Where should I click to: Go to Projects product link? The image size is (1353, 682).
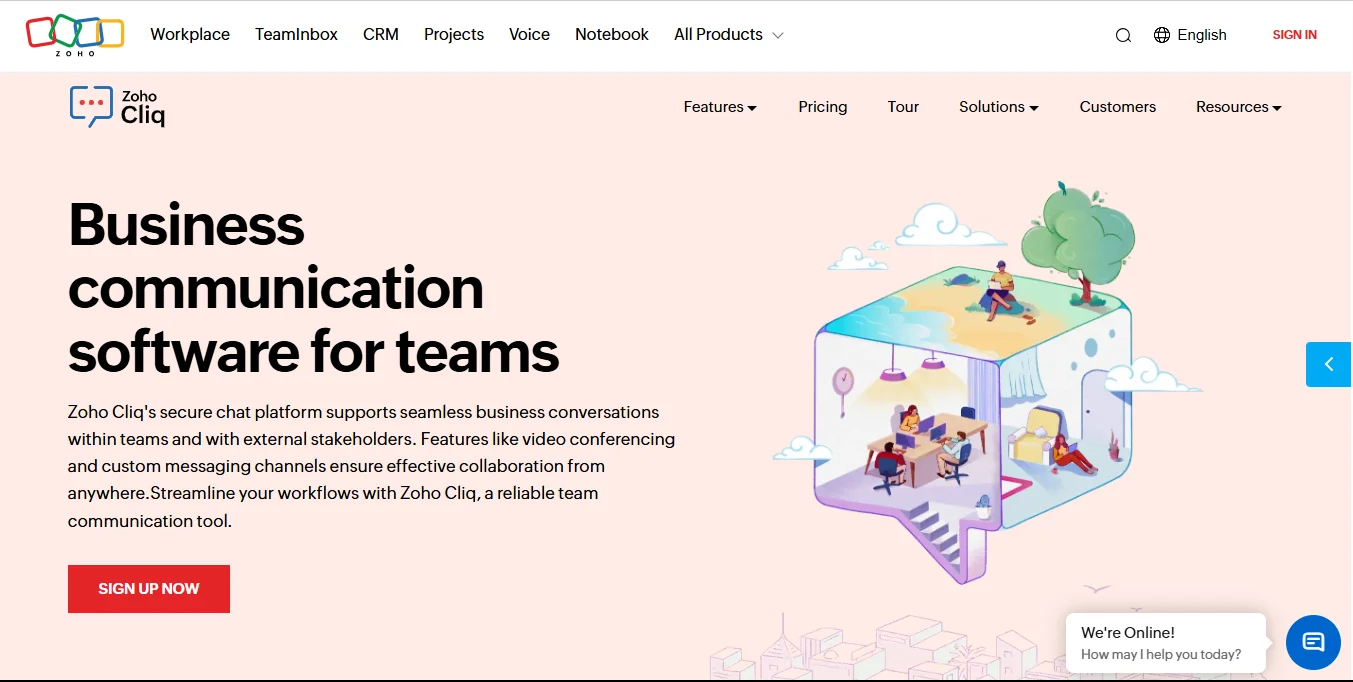[454, 34]
